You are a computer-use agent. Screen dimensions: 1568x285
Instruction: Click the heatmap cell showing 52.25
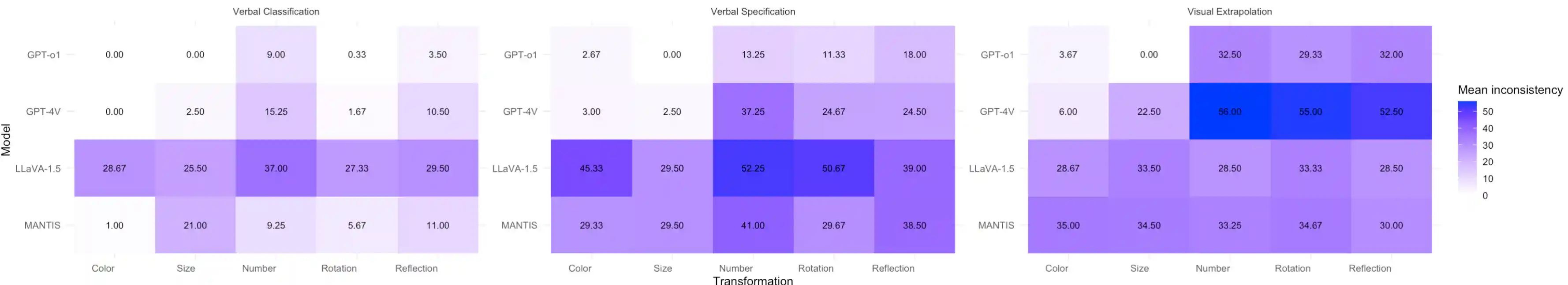pyautogui.click(x=752, y=168)
